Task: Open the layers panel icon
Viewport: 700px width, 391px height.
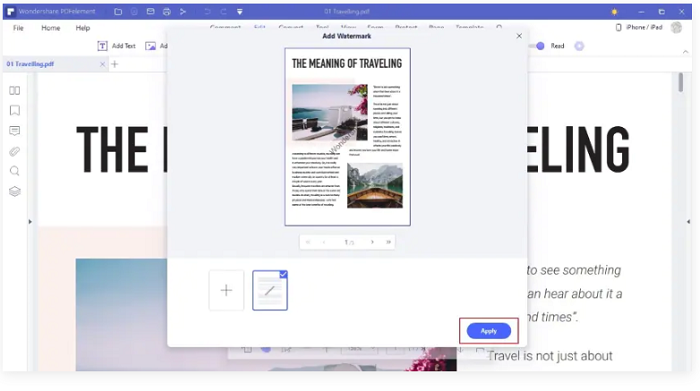Action: [15, 191]
